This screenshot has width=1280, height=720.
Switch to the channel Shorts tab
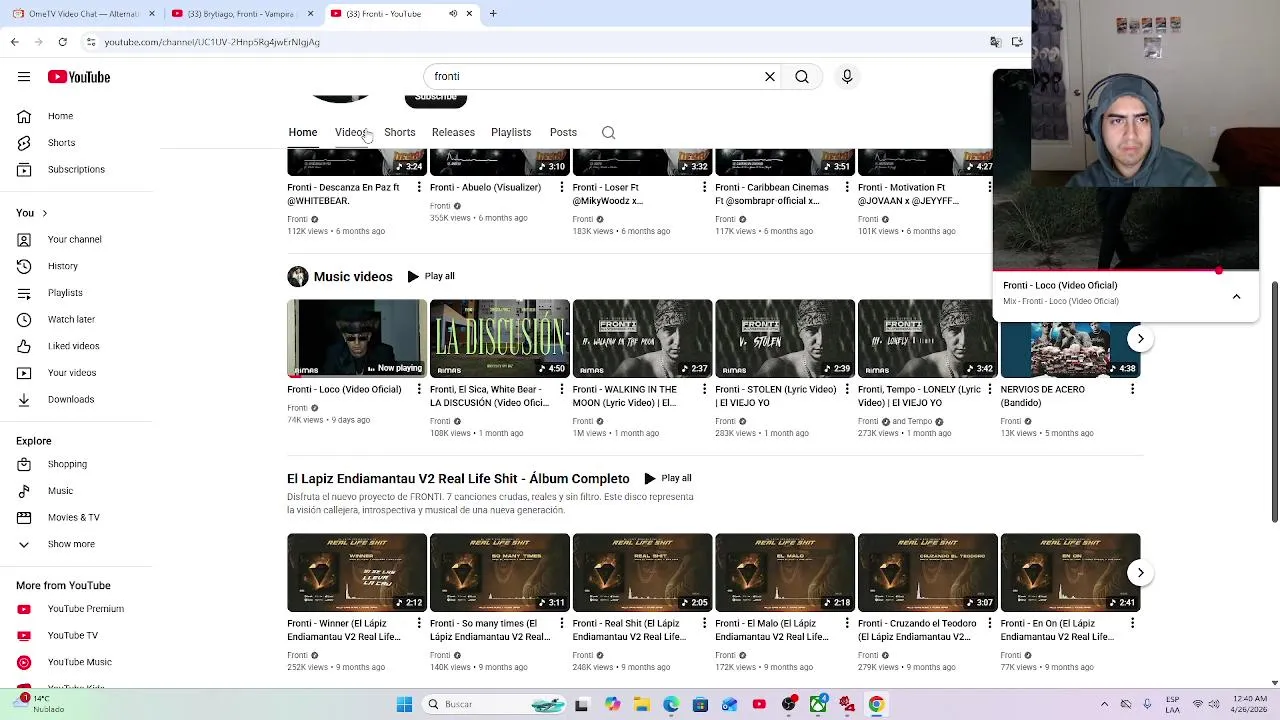point(399,132)
